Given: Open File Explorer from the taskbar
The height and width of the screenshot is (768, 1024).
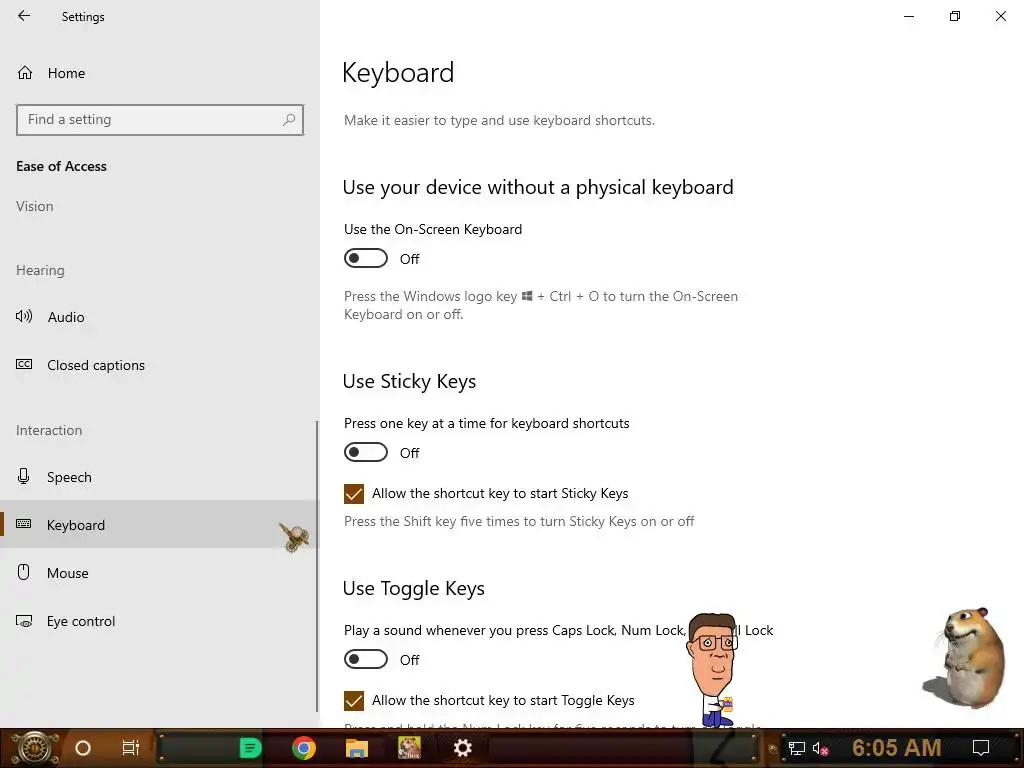Looking at the screenshot, I should [x=357, y=748].
